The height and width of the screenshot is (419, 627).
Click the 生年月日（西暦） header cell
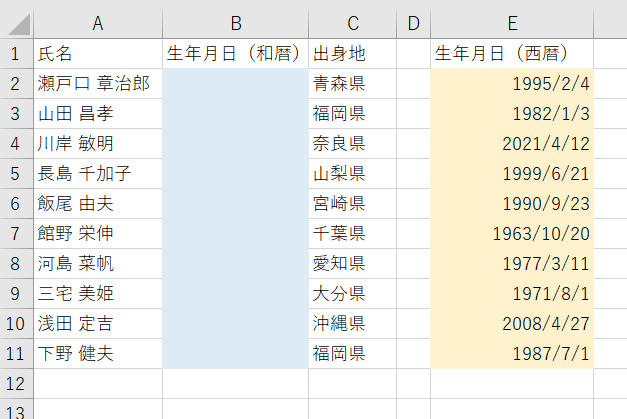[512, 54]
